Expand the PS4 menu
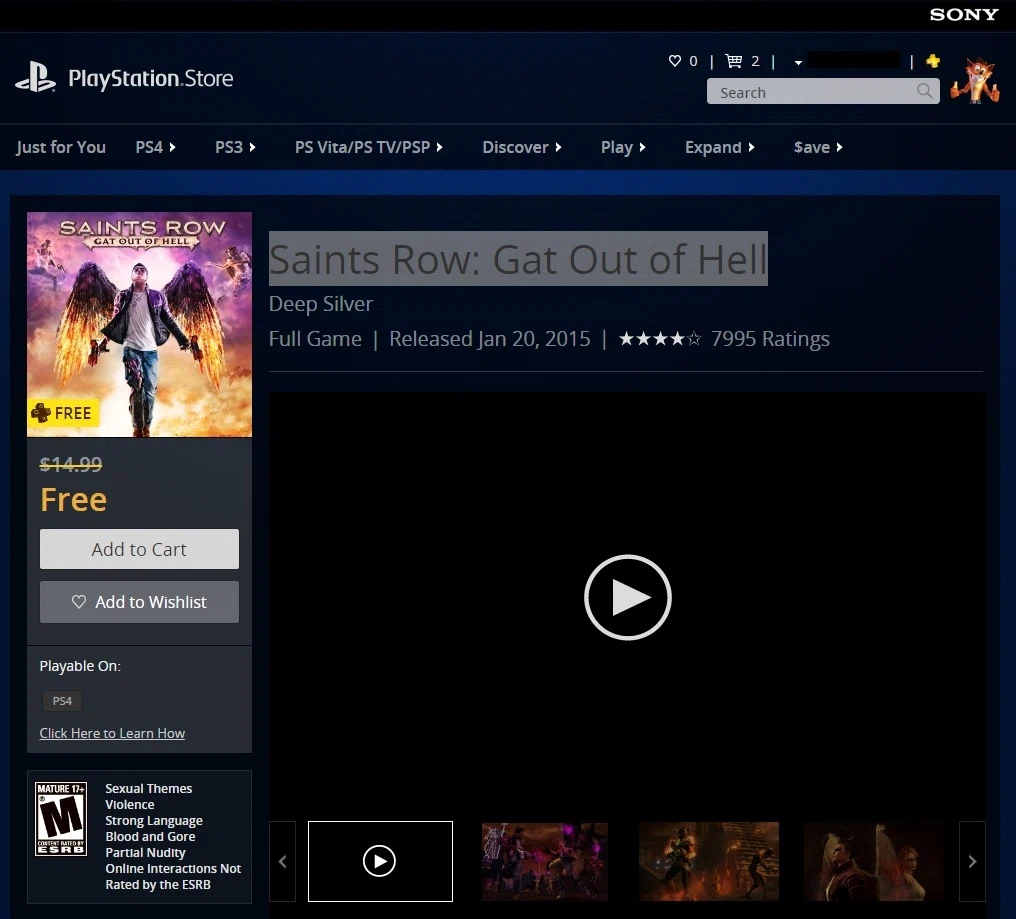This screenshot has width=1016, height=919. click(156, 147)
